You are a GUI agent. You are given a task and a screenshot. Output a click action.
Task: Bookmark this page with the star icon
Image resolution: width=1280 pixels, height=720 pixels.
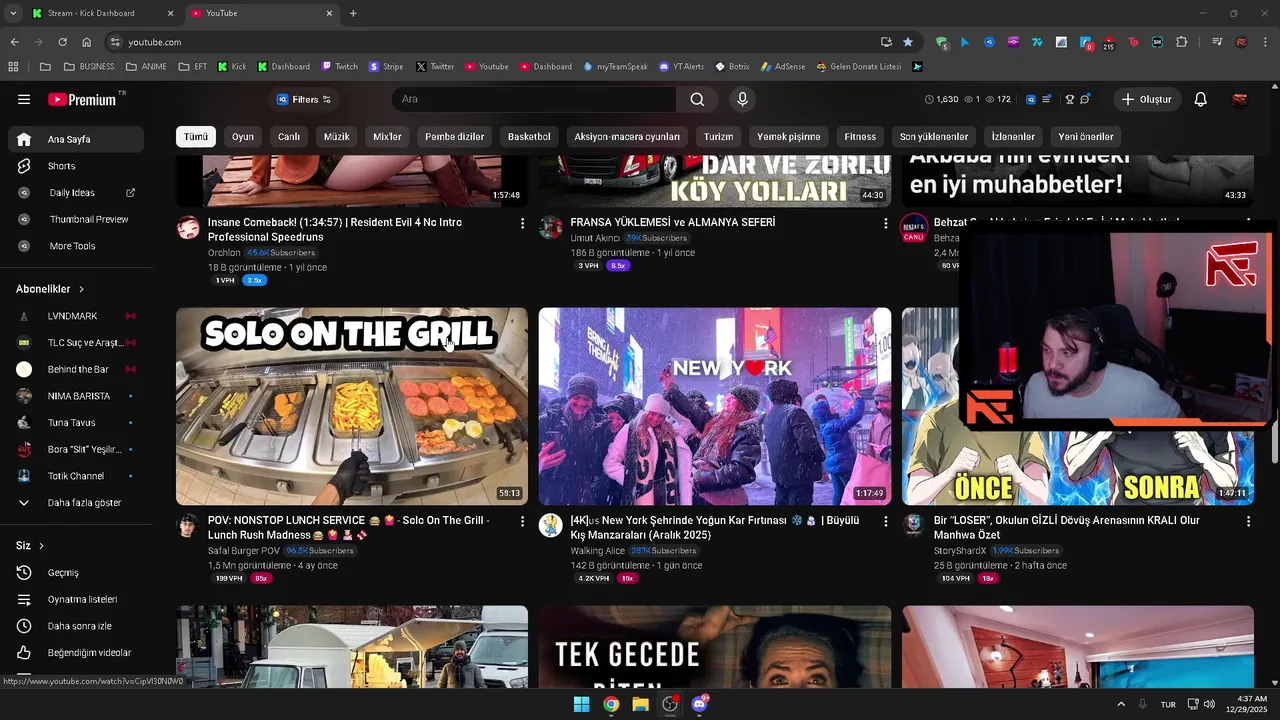pos(908,42)
